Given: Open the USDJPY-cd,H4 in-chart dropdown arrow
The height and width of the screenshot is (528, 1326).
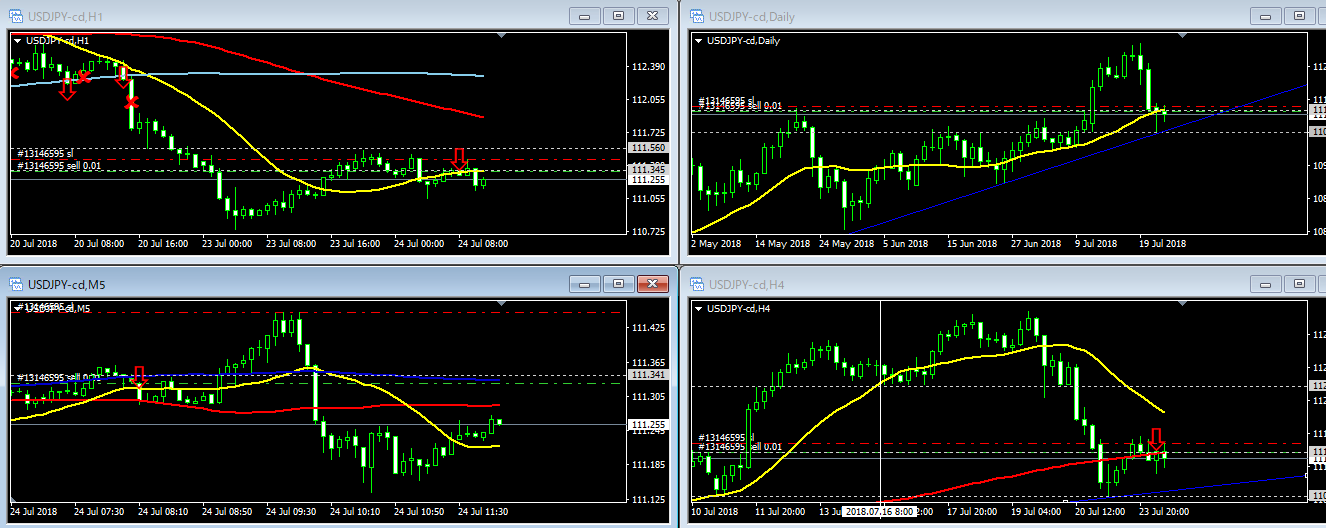Looking at the screenshot, I should click(x=698, y=308).
